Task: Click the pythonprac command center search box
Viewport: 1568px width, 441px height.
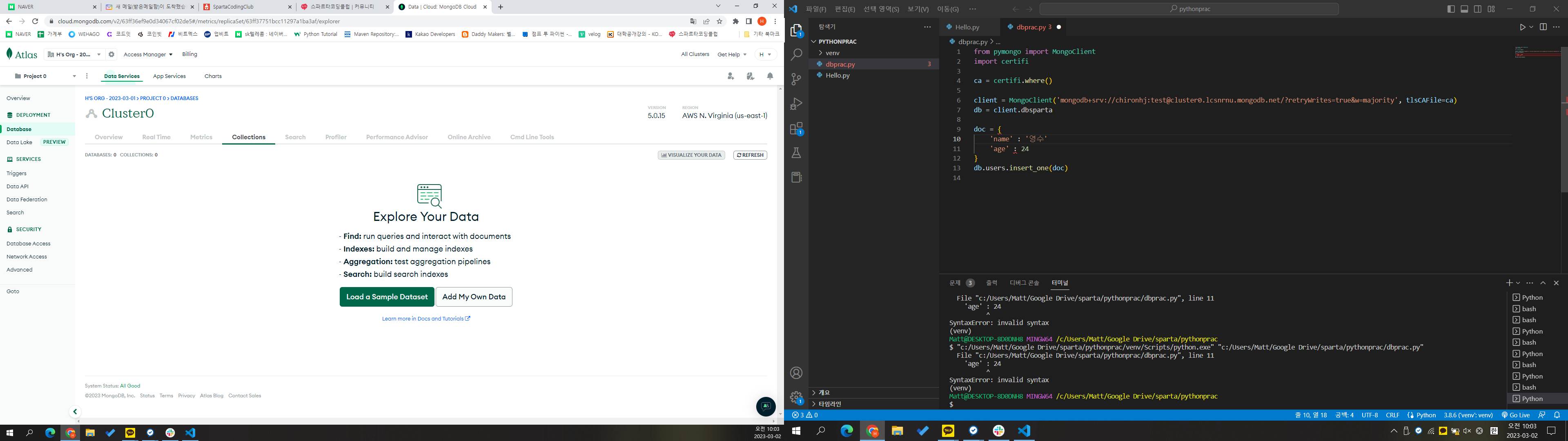Action: tap(1189, 9)
